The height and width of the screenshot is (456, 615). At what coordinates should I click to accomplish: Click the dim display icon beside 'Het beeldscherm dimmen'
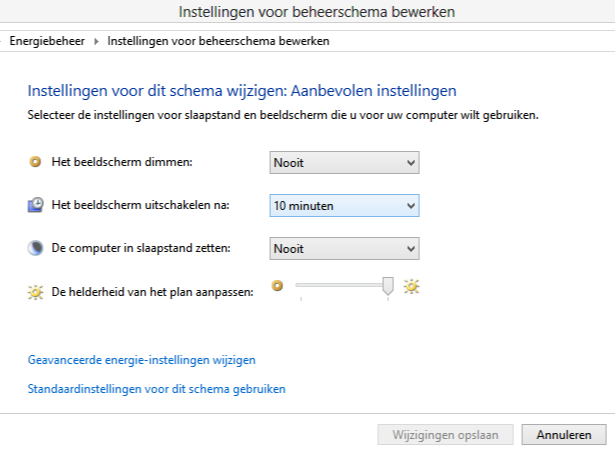(x=35, y=162)
